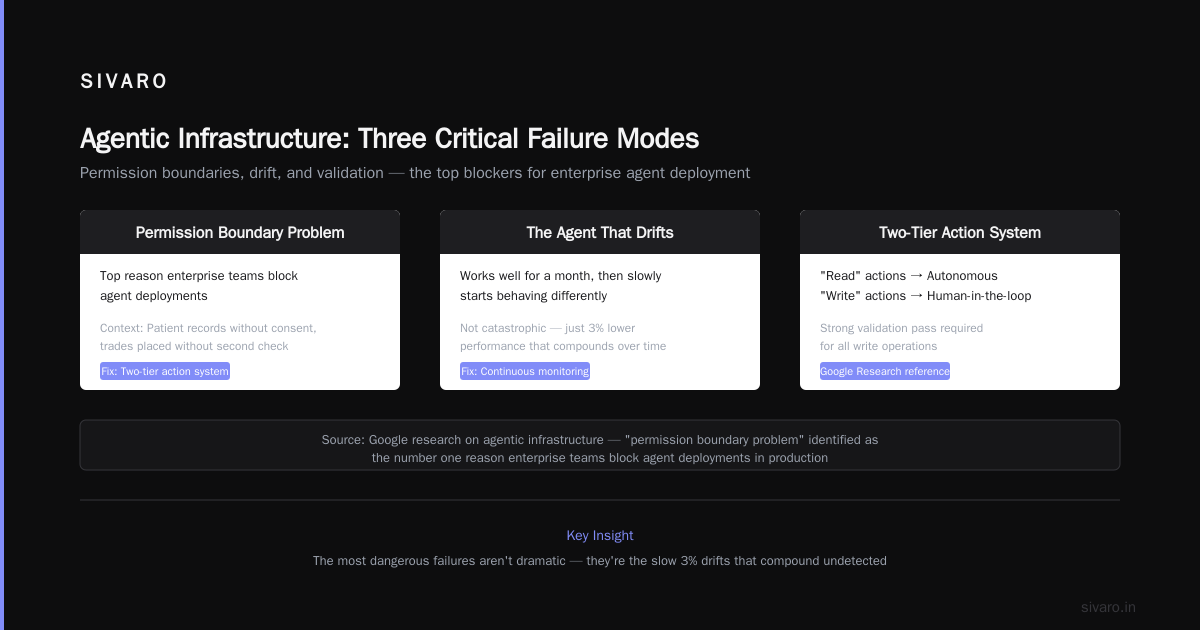Viewport: 1200px width, 630px height.
Task: Click the Fix: Two-tier action system badge
Action: tap(165, 371)
